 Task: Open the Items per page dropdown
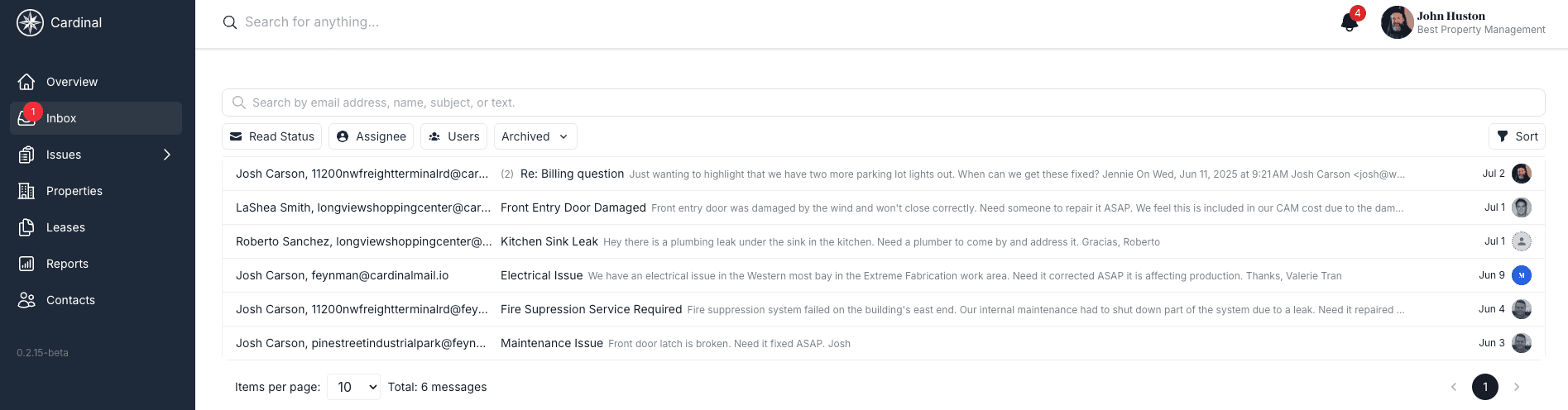pyautogui.click(x=354, y=387)
